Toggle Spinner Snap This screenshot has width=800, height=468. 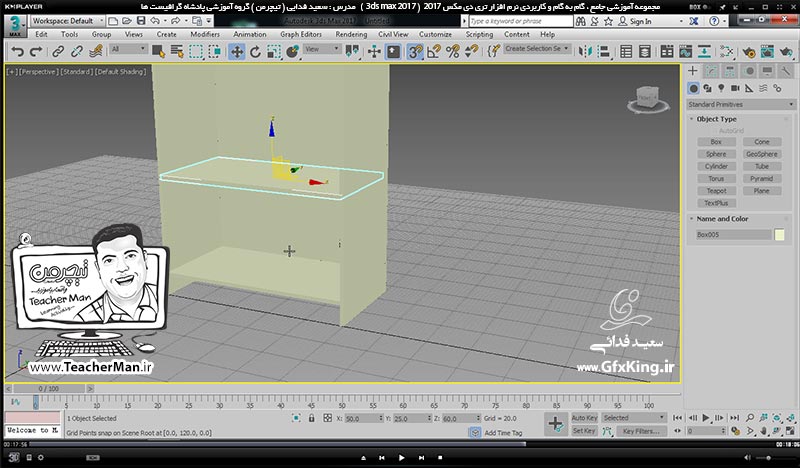click(471, 52)
